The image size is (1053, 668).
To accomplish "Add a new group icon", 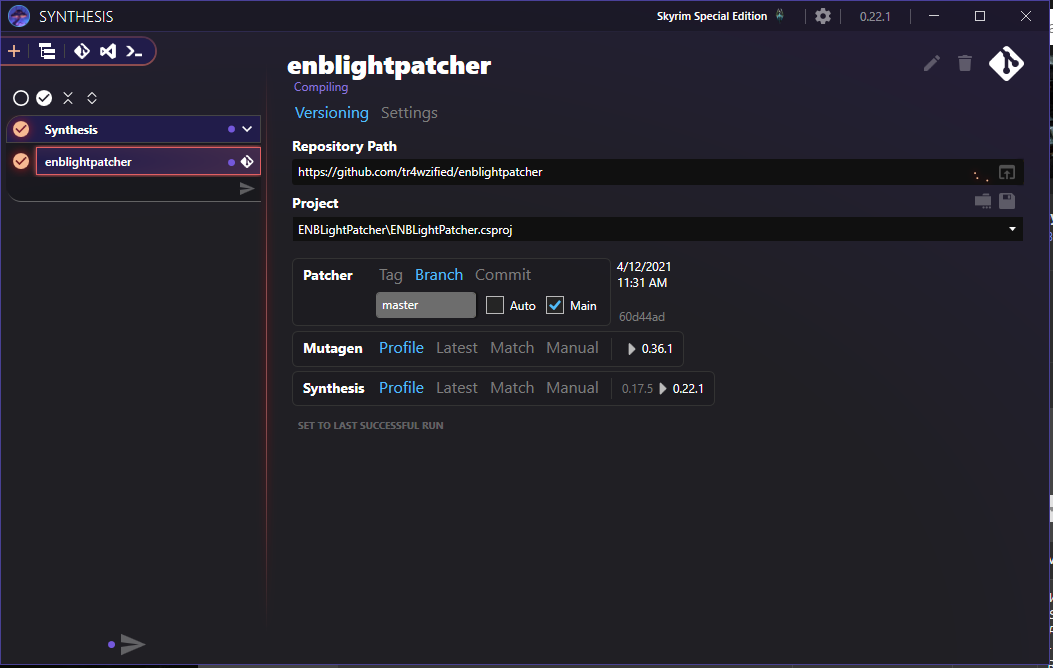I will [x=47, y=51].
